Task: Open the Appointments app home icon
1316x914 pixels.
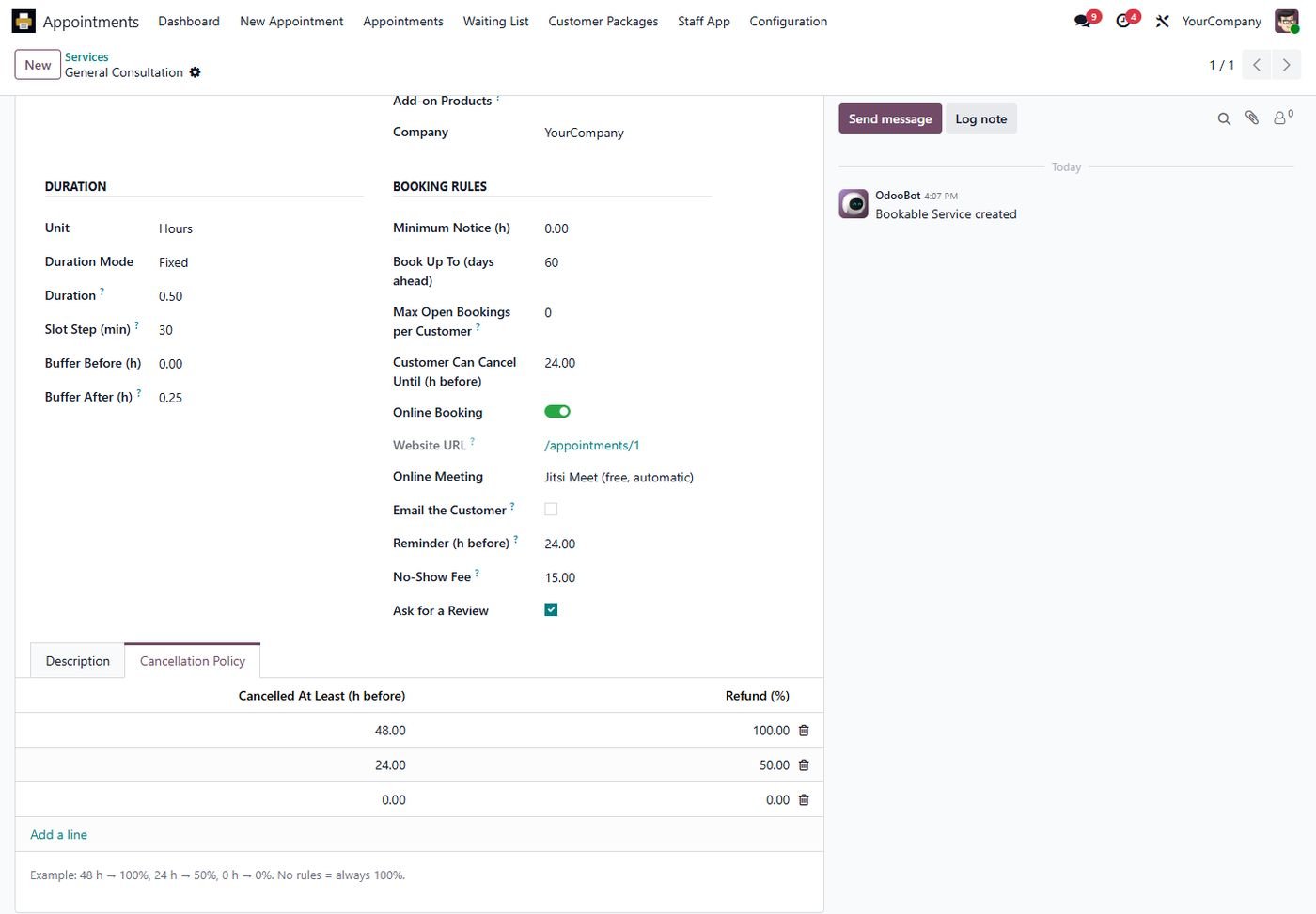Action: point(23,21)
